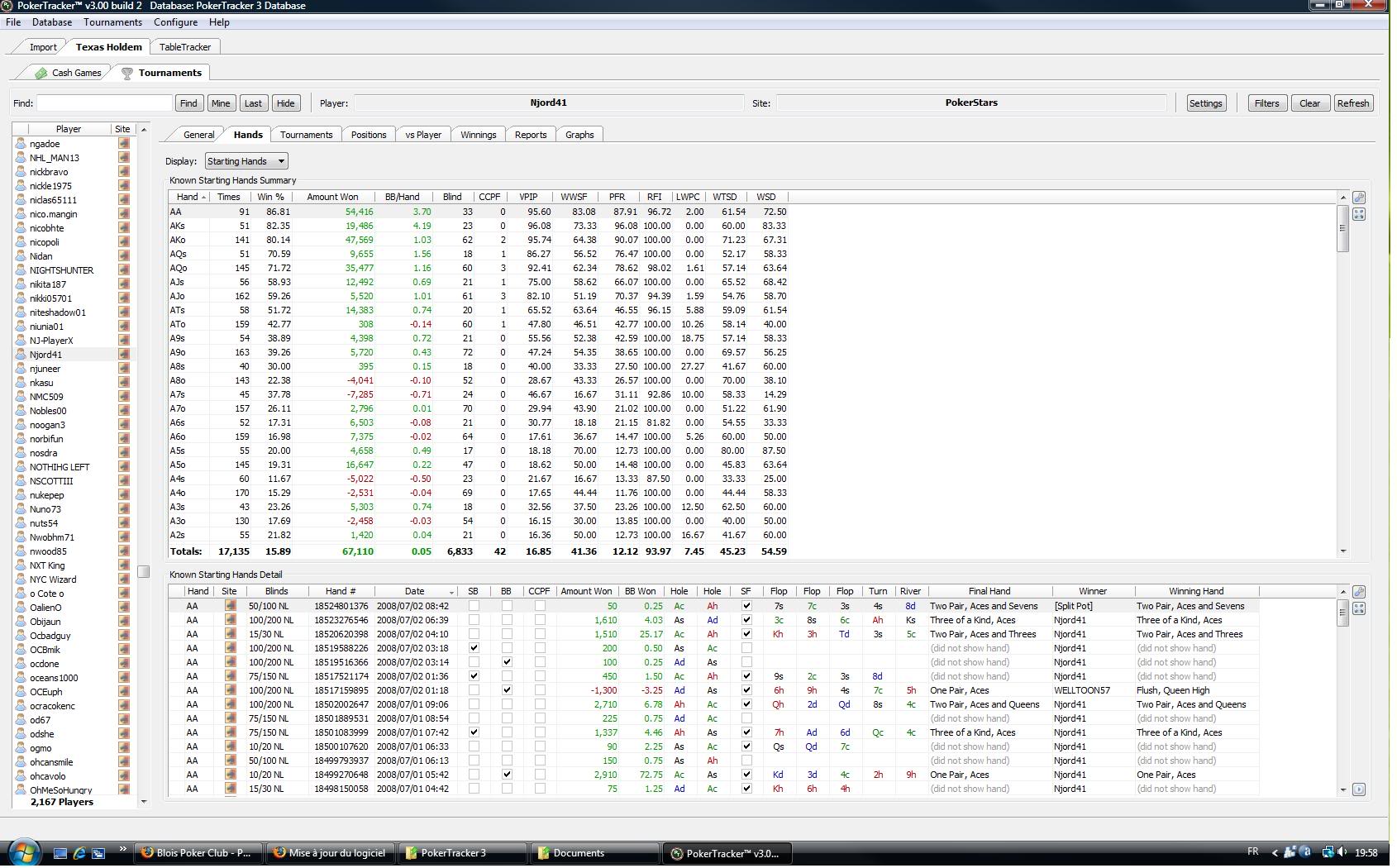Click user icon beside player NHL_MAN13
The image size is (1397, 868).
(21, 158)
